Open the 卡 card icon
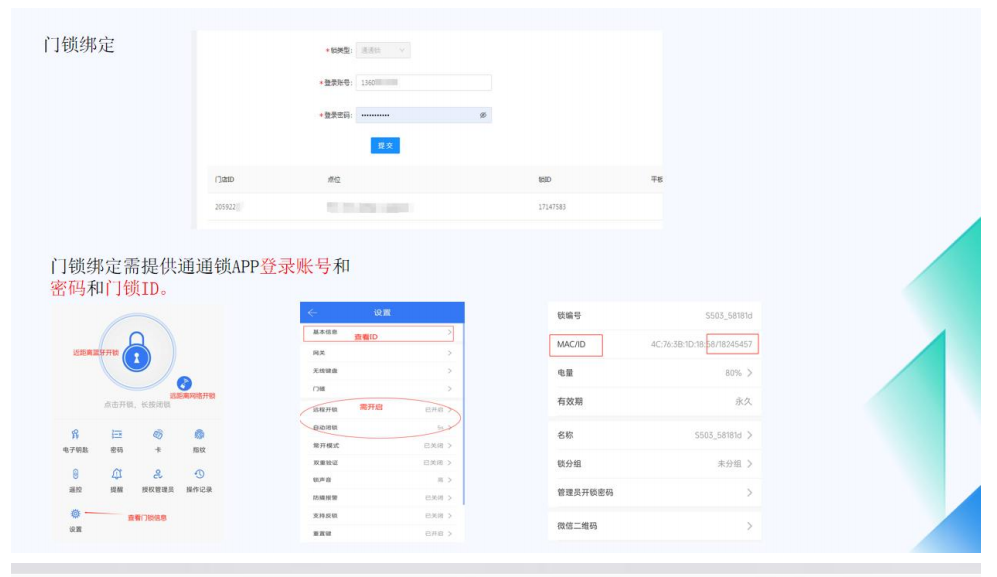 coord(158,434)
